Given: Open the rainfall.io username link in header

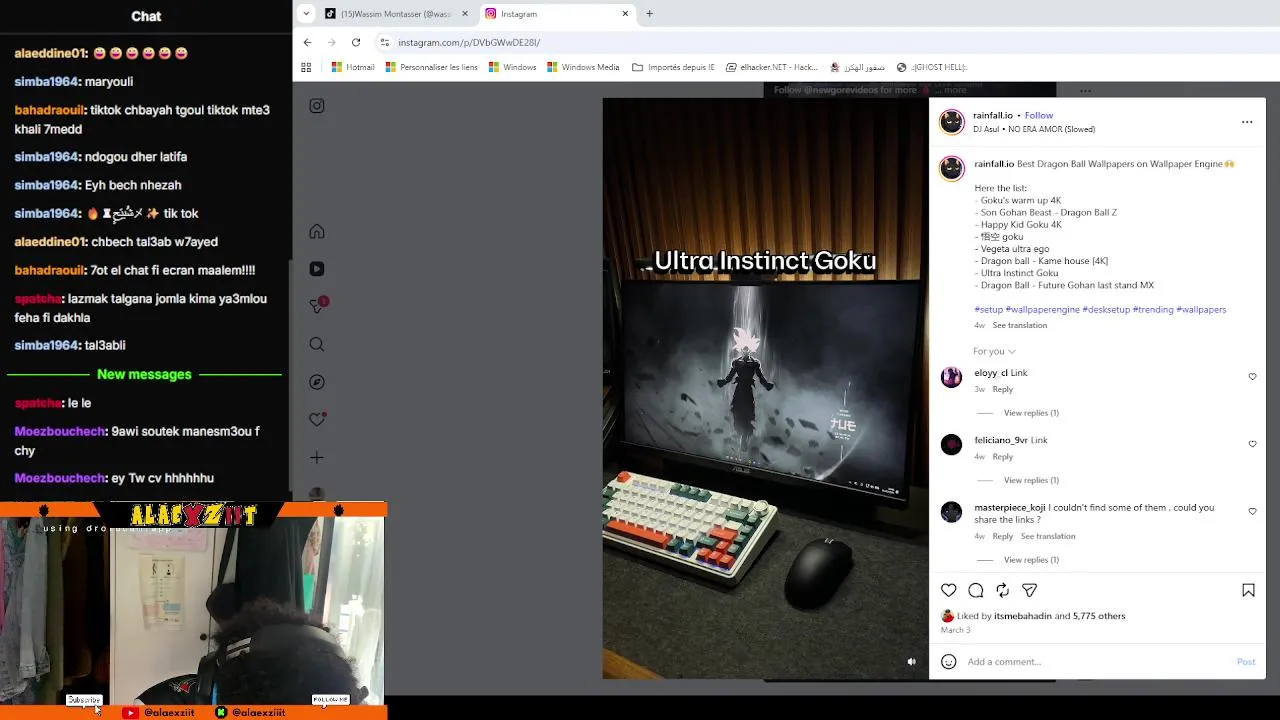Looking at the screenshot, I should (x=993, y=115).
